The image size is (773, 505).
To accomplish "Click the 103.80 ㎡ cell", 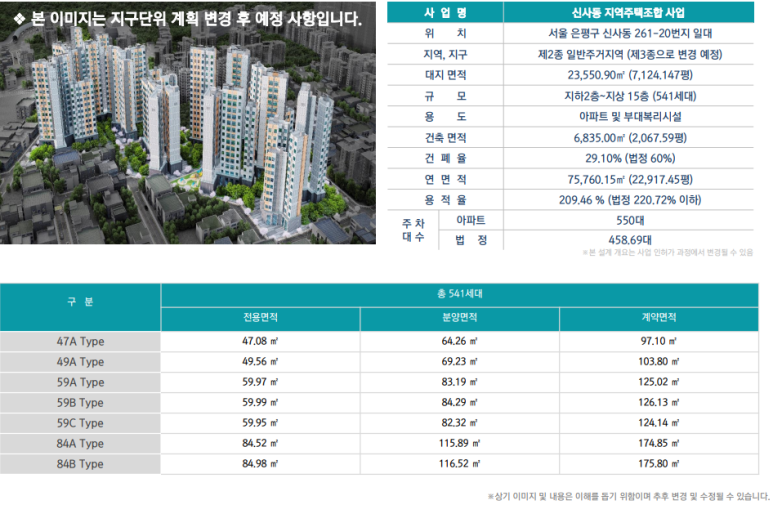I will (x=659, y=361).
